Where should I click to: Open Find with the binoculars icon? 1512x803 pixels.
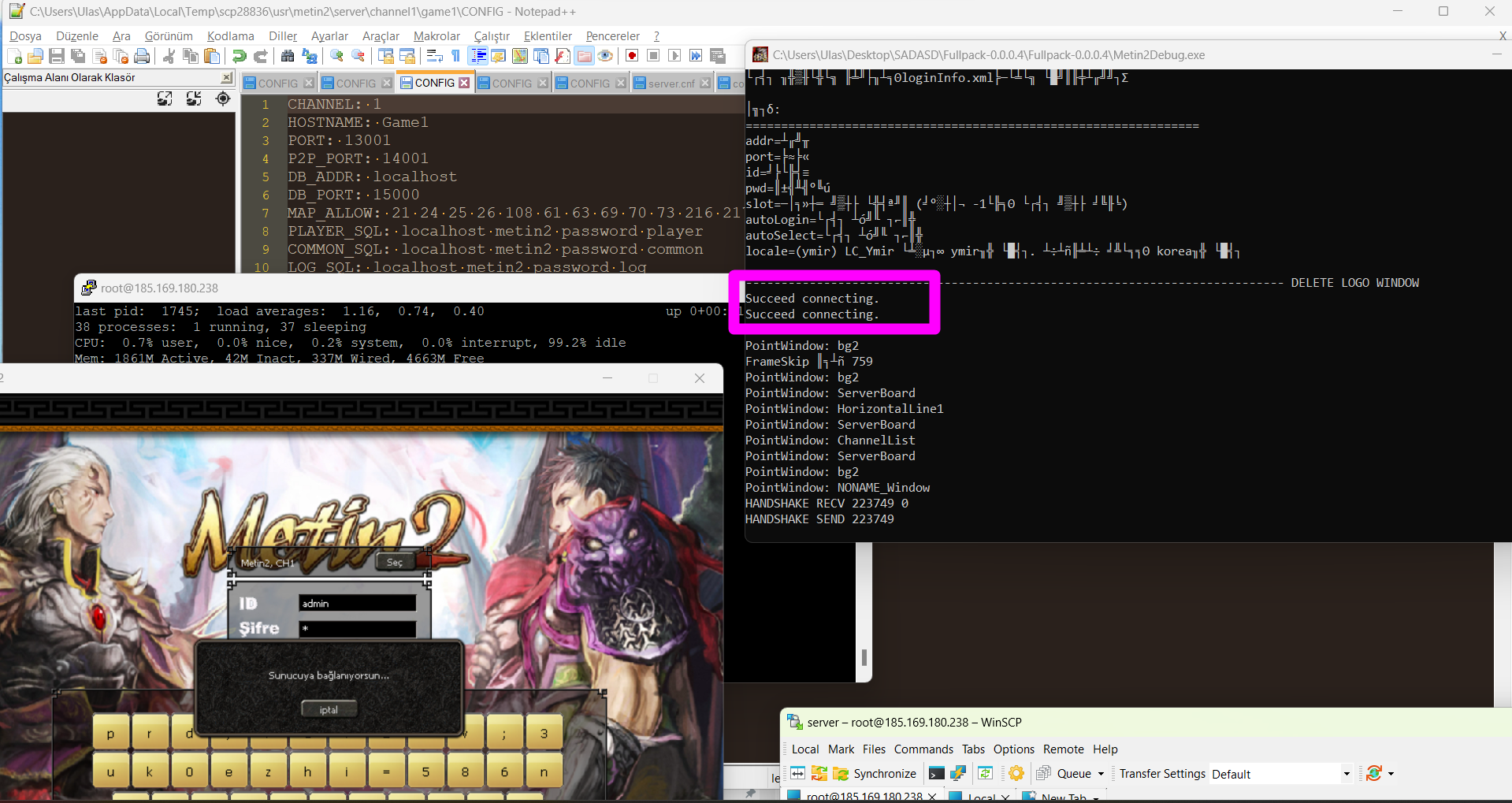(288, 56)
